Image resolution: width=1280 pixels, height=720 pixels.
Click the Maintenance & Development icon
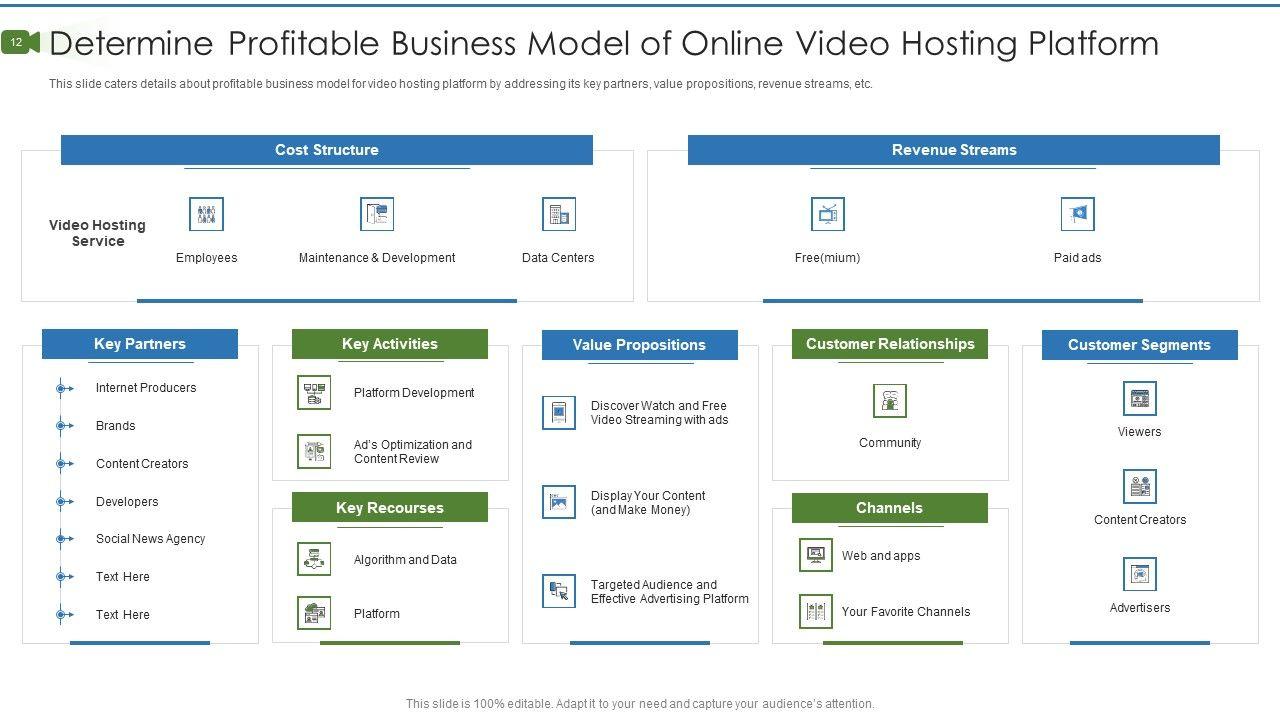point(377,214)
